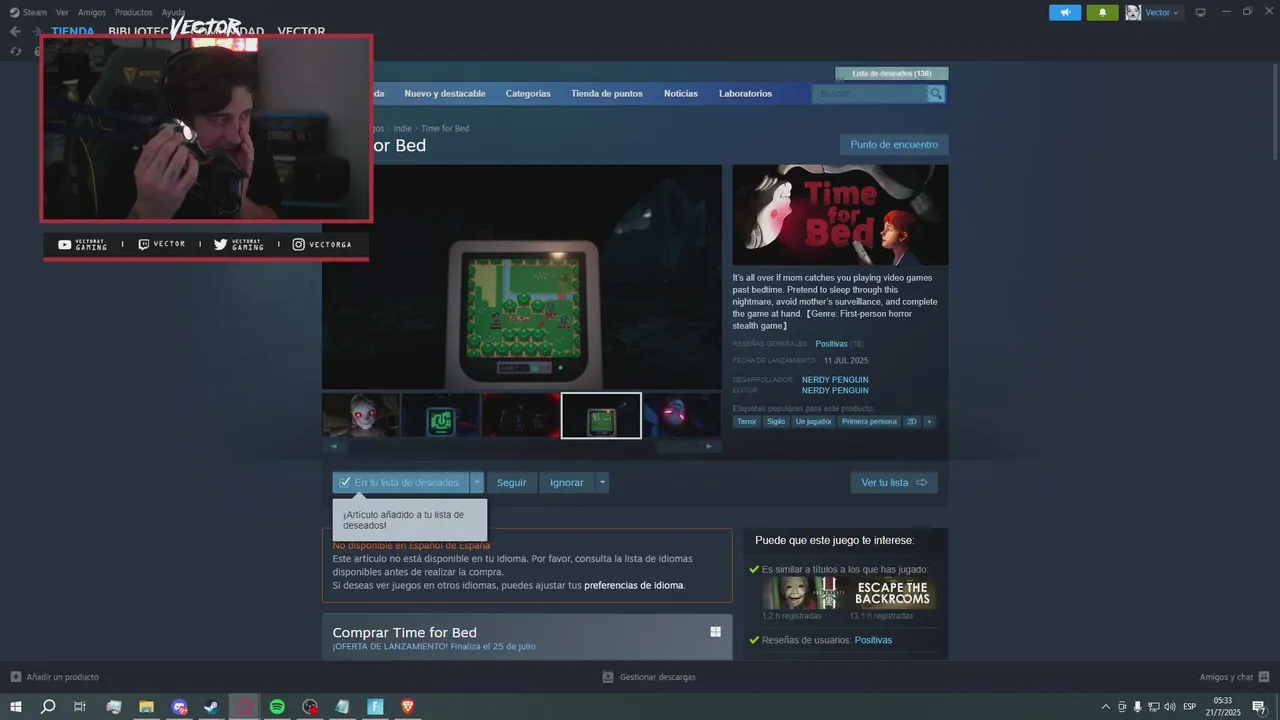Viewport: 1280px width, 720px height.
Task: Open the Indie breadcrumb link
Action: [x=402, y=128]
